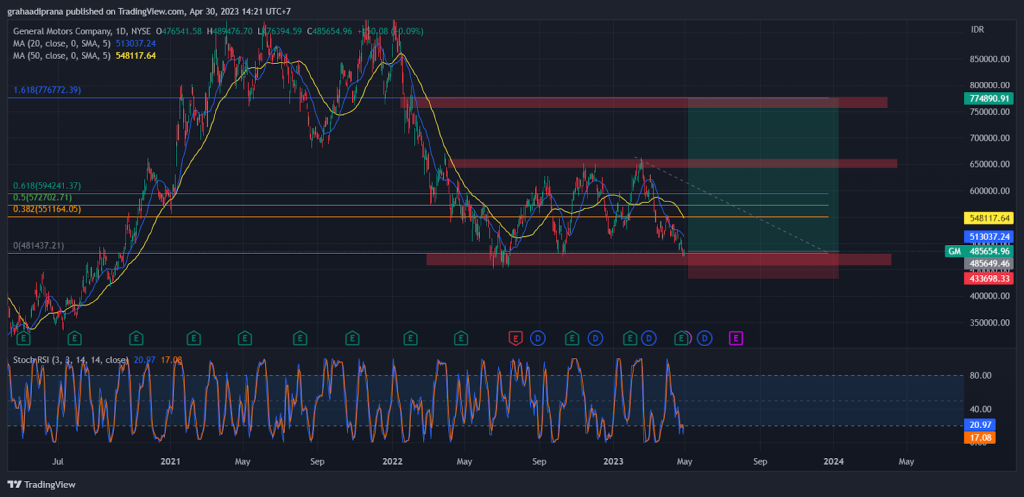Click the GM 485654.96 last price tag
Viewport: 1024px width, 497px height.
[x=979, y=251]
